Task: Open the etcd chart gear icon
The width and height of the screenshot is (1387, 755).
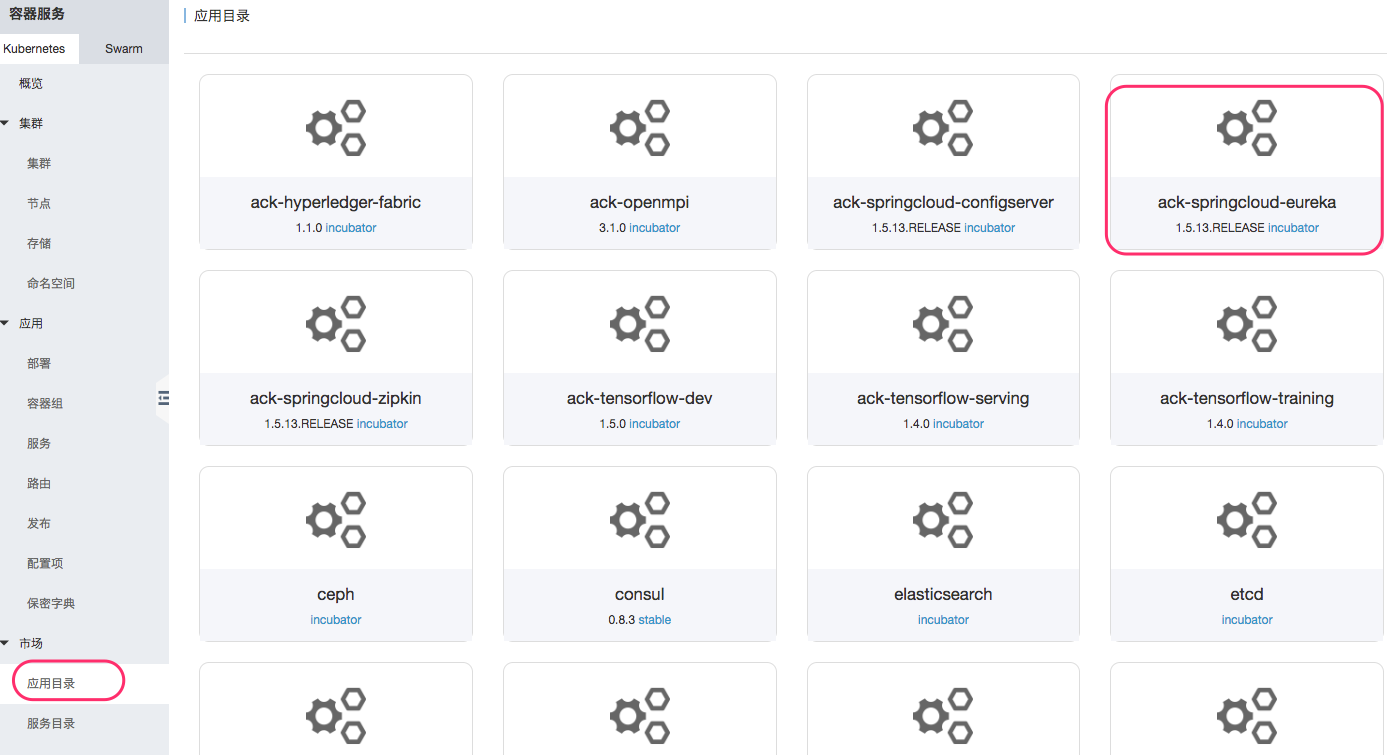Action: pos(1247,519)
